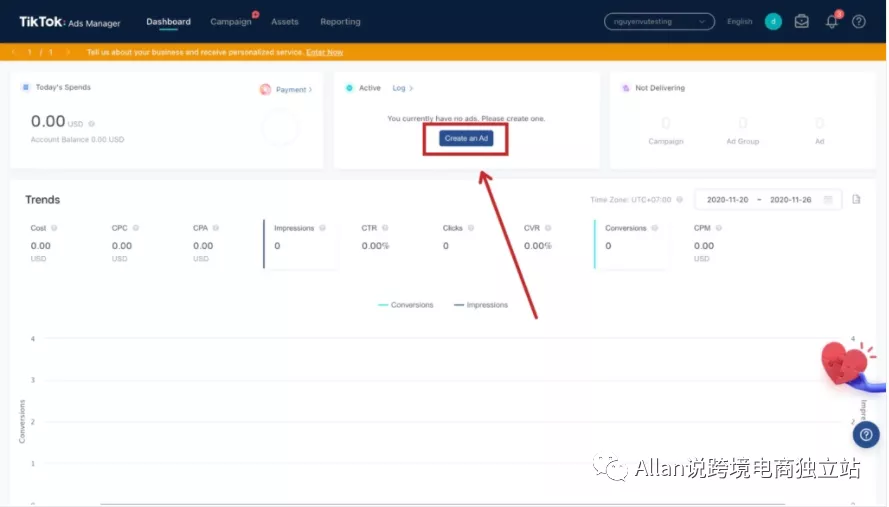Click the info icon beside Time Zone
Screen dimensions: 889x507
pyautogui.click(x=679, y=200)
